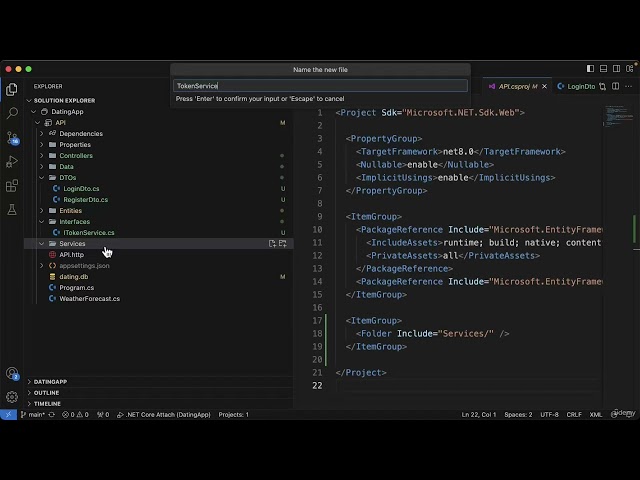Collapse the Interfaces folder
Image resolution: width=640 pixels, height=480 pixels.
click(42, 222)
